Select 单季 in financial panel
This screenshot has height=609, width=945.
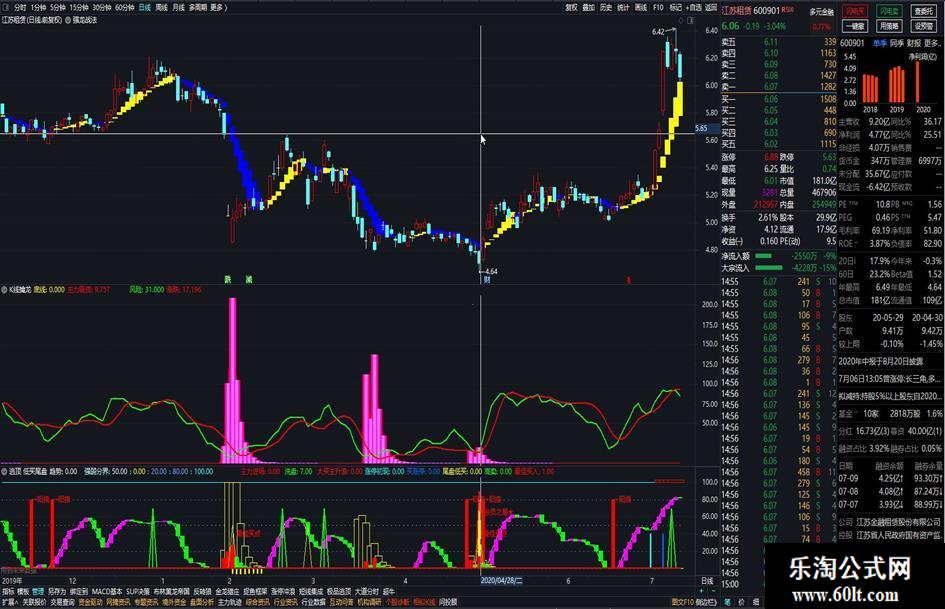880,43
